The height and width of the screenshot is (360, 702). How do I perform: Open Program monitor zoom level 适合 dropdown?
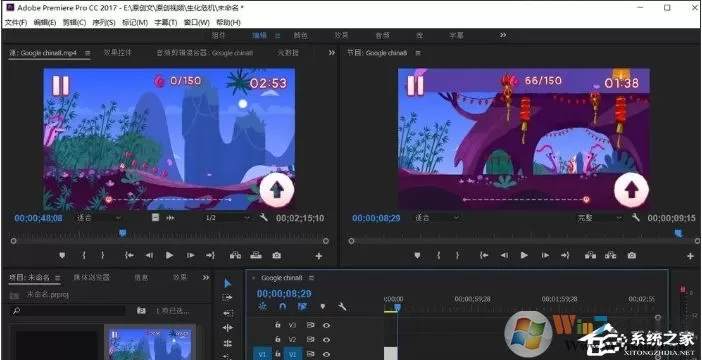coord(437,218)
